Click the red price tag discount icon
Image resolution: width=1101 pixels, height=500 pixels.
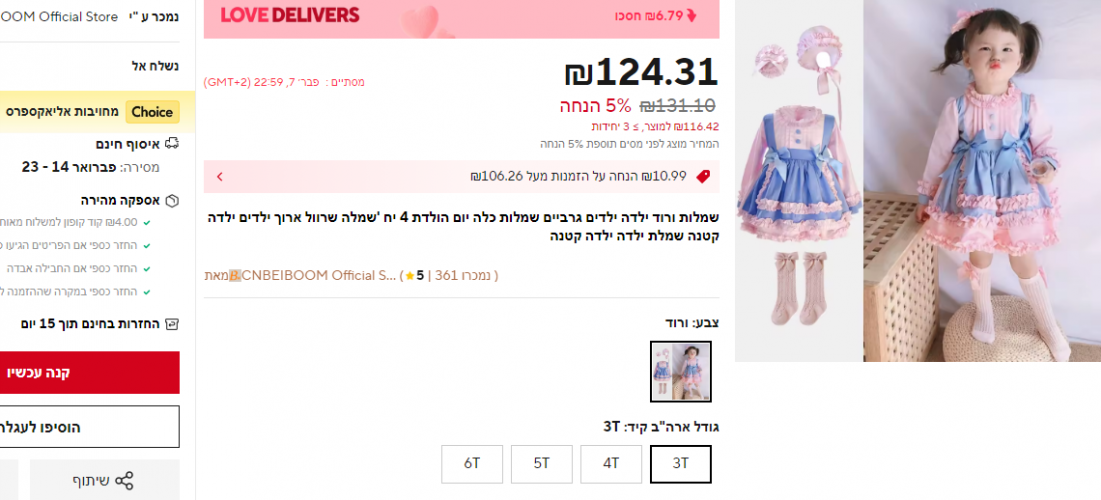click(703, 176)
